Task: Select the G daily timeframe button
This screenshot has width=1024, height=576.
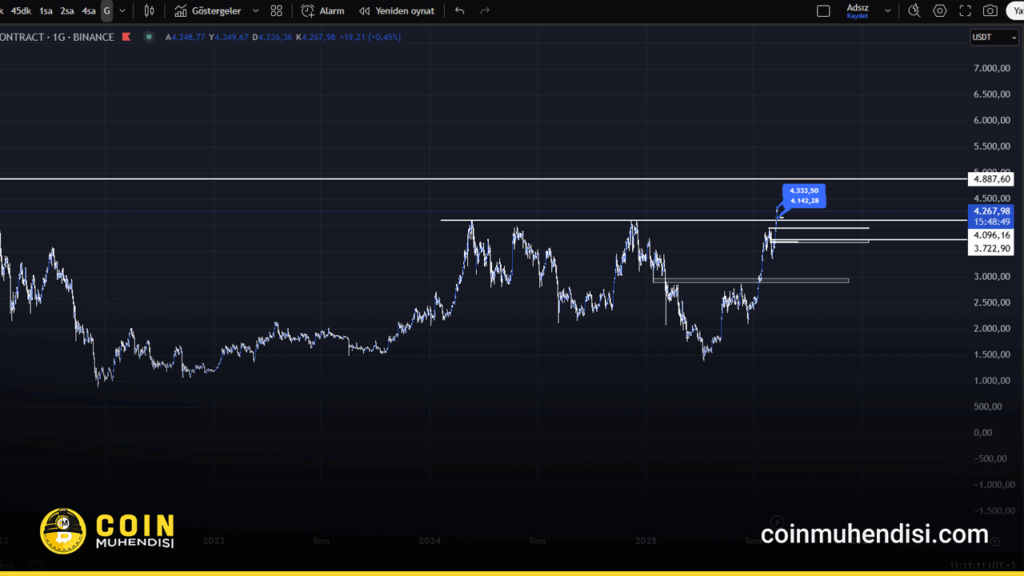Action: (107, 11)
